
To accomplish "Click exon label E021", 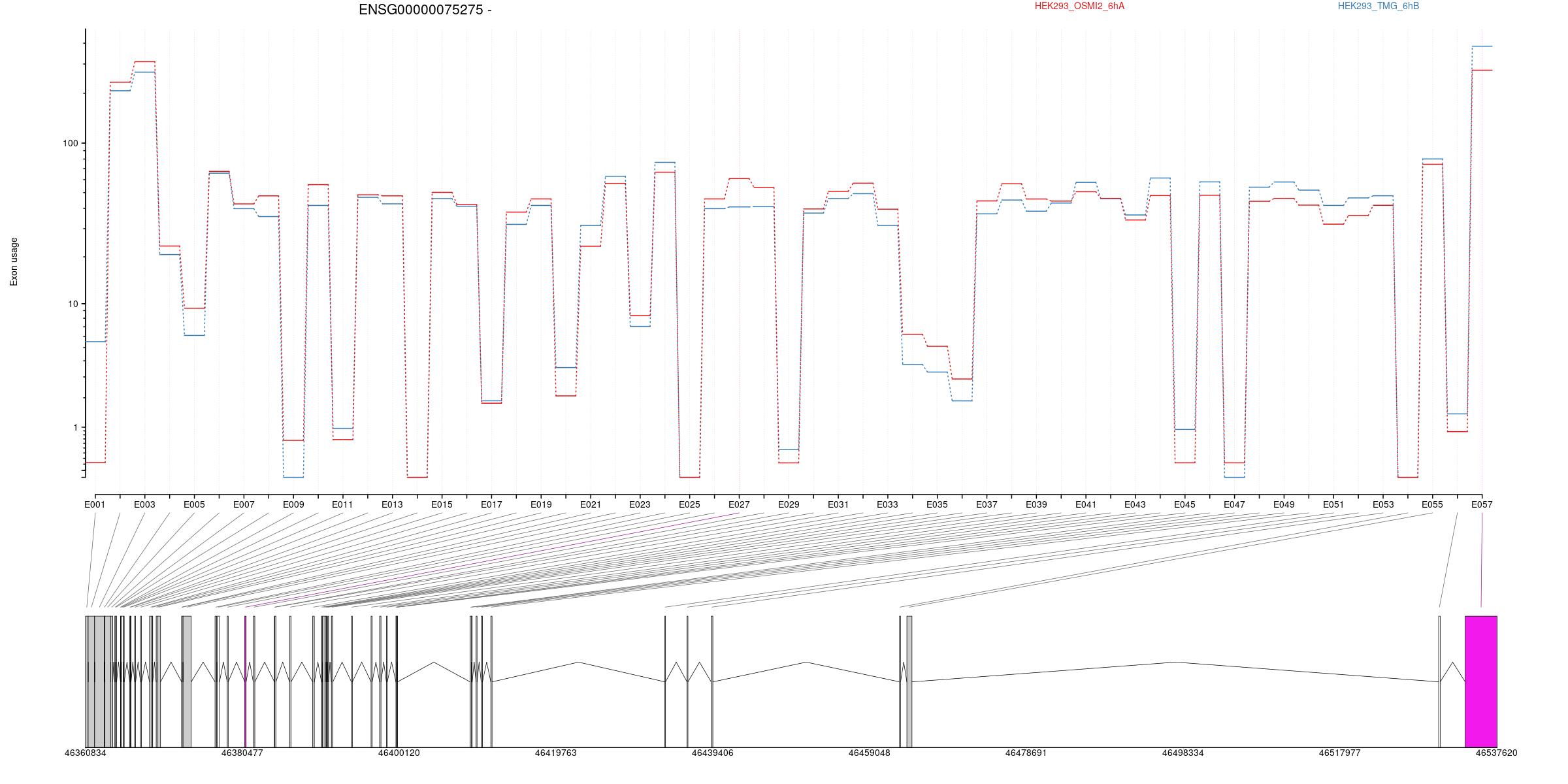I will click(591, 504).
